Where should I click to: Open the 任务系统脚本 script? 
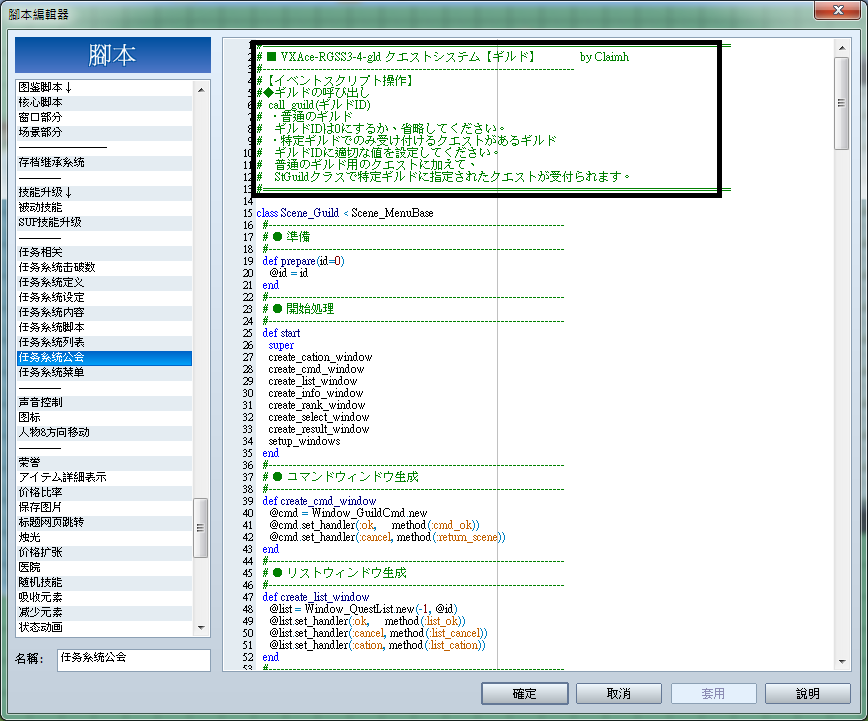pos(105,327)
